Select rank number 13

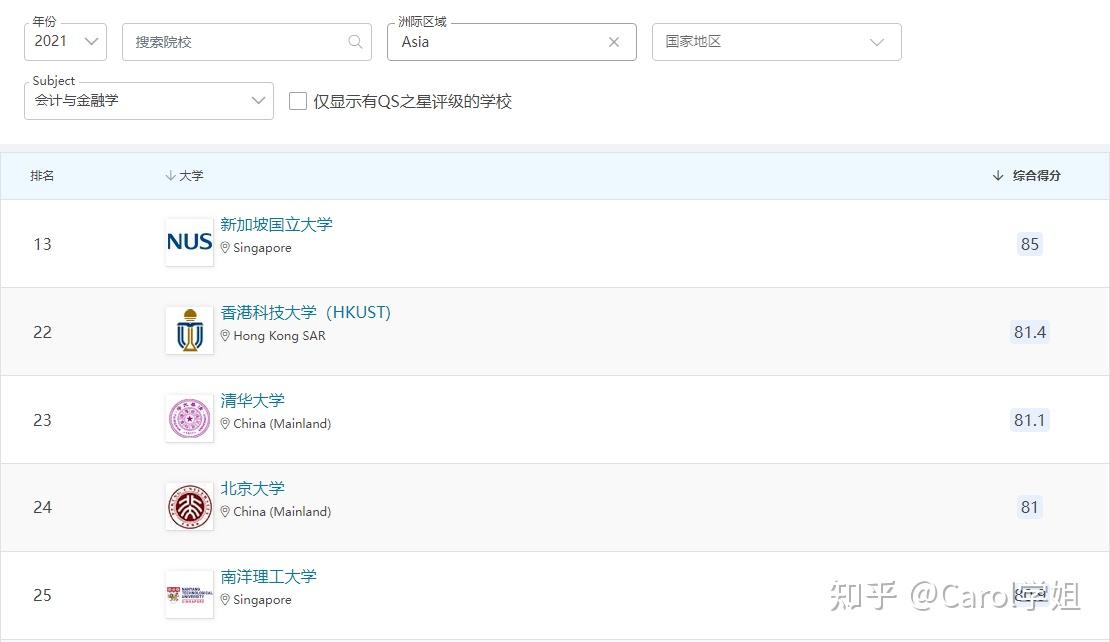coord(42,244)
